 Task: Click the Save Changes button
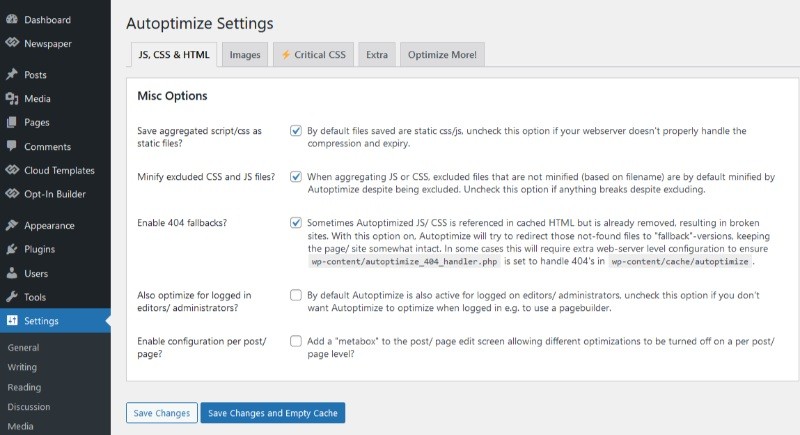click(161, 413)
